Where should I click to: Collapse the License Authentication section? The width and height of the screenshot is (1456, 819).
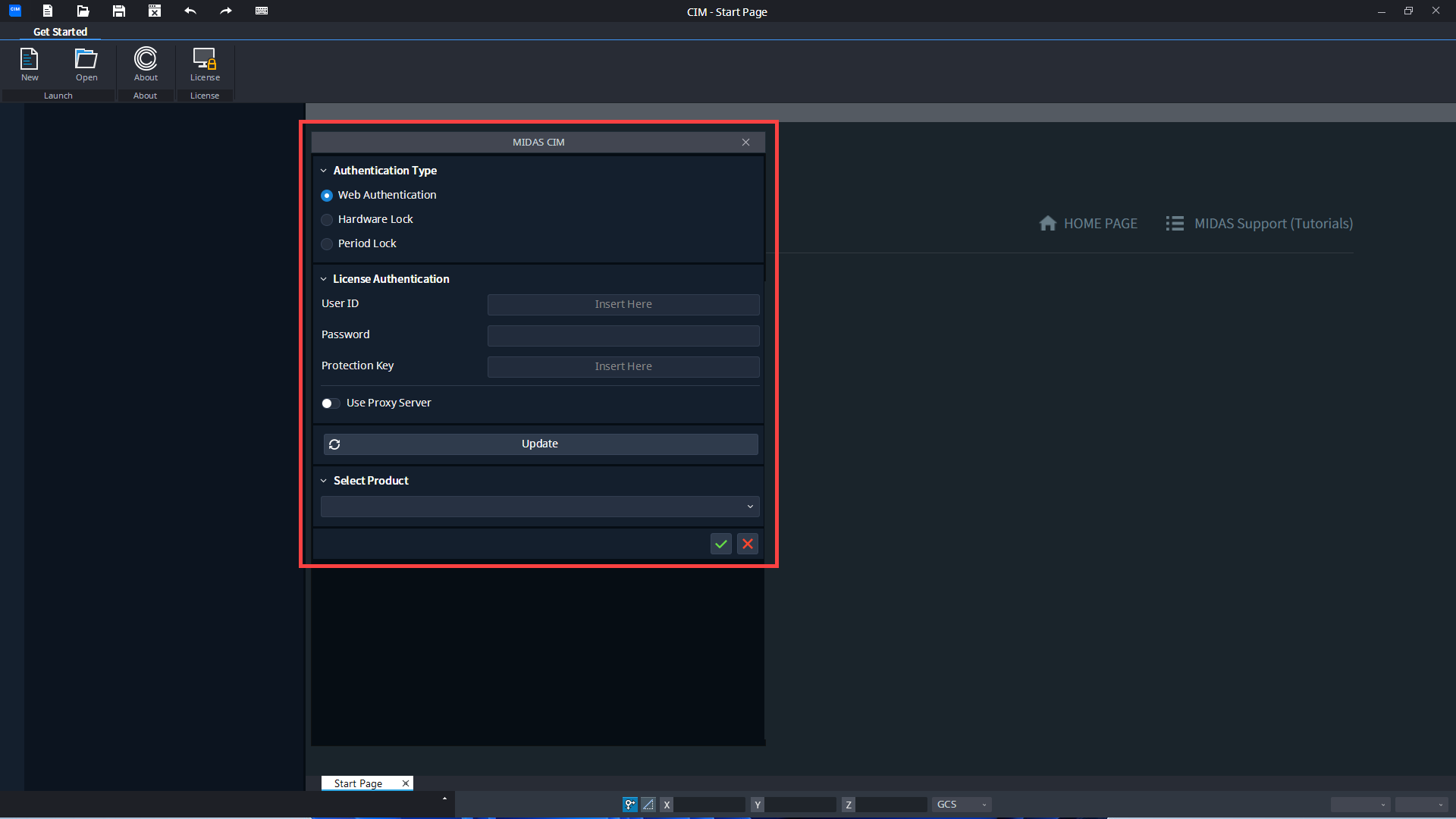(324, 279)
